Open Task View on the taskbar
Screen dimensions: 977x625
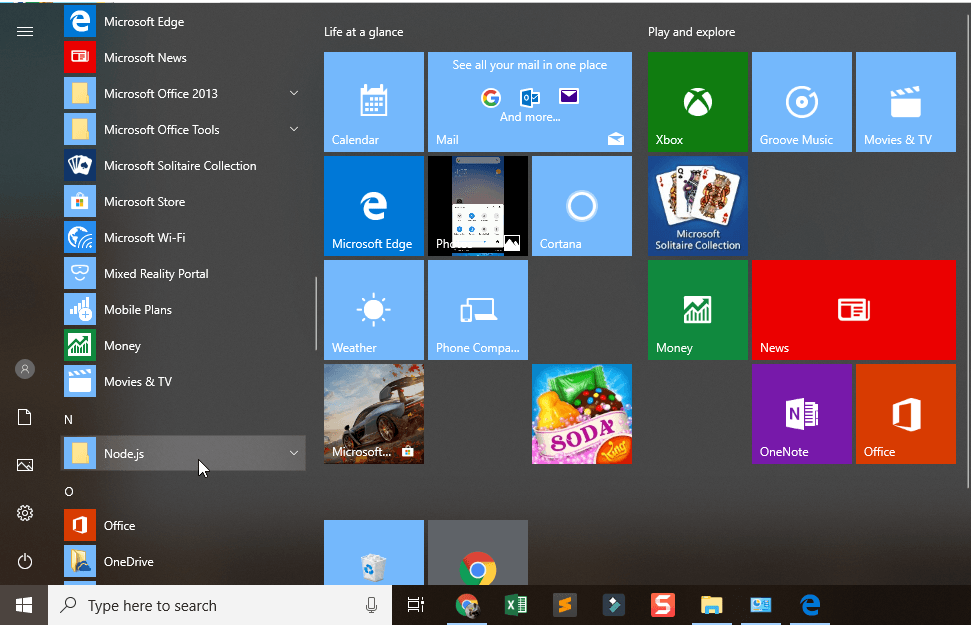coord(416,605)
